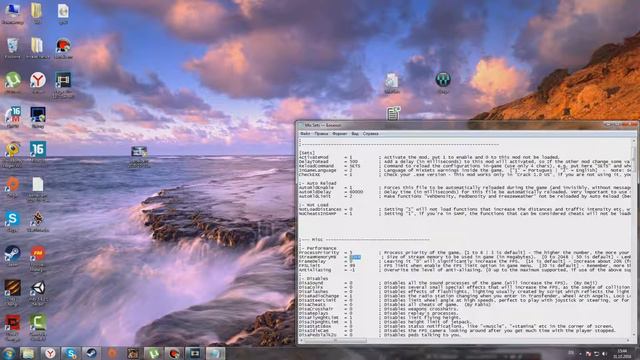
Task: Launch uTorrent from the desktop shortcut
Action: [x=13, y=82]
